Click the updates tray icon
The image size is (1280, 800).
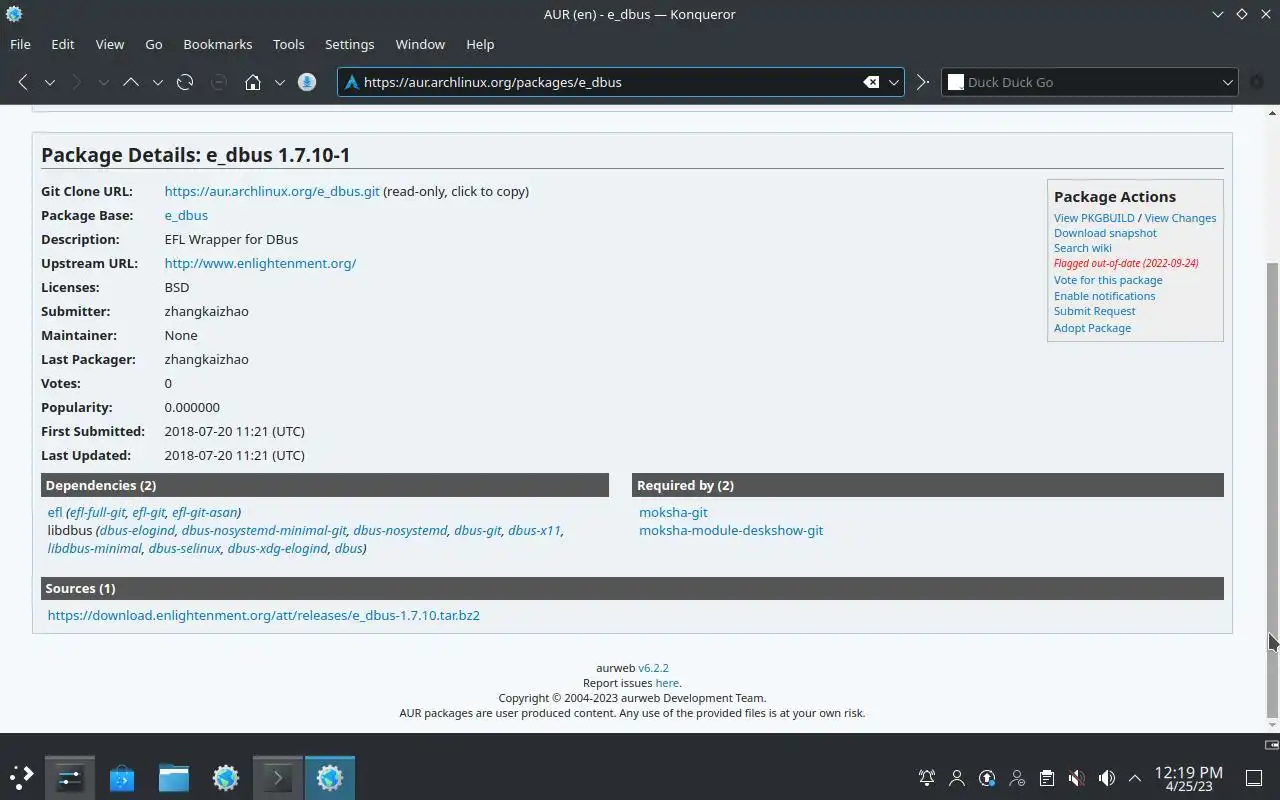[987, 778]
